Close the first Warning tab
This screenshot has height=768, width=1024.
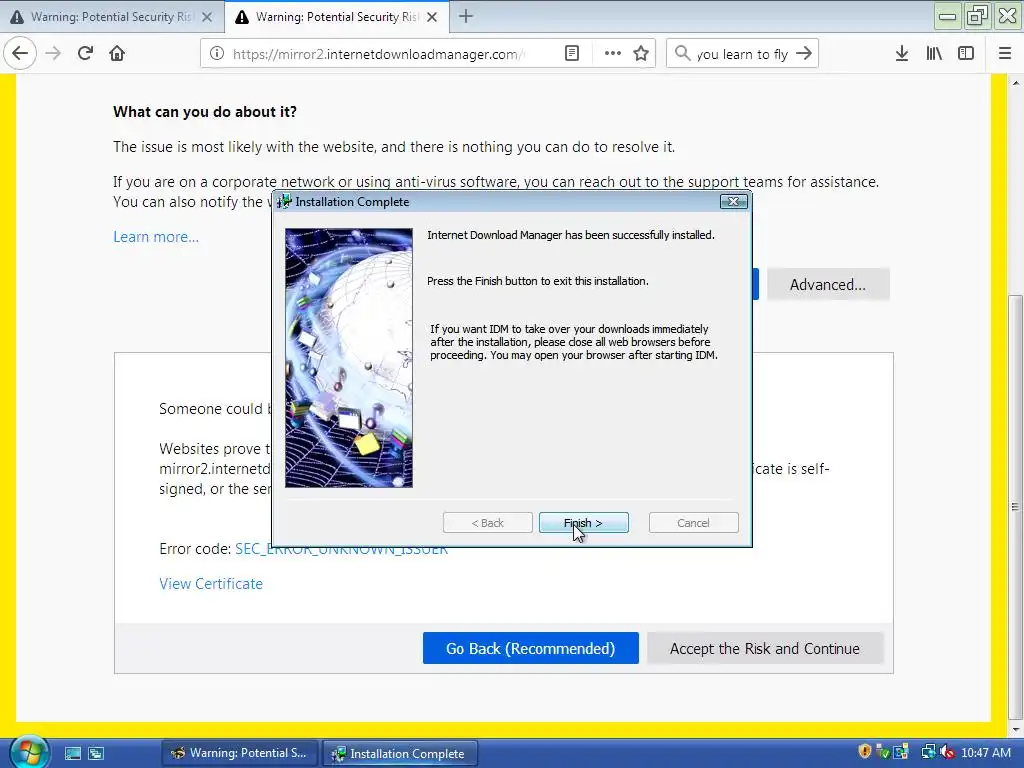pyautogui.click(x=207, y=17)
